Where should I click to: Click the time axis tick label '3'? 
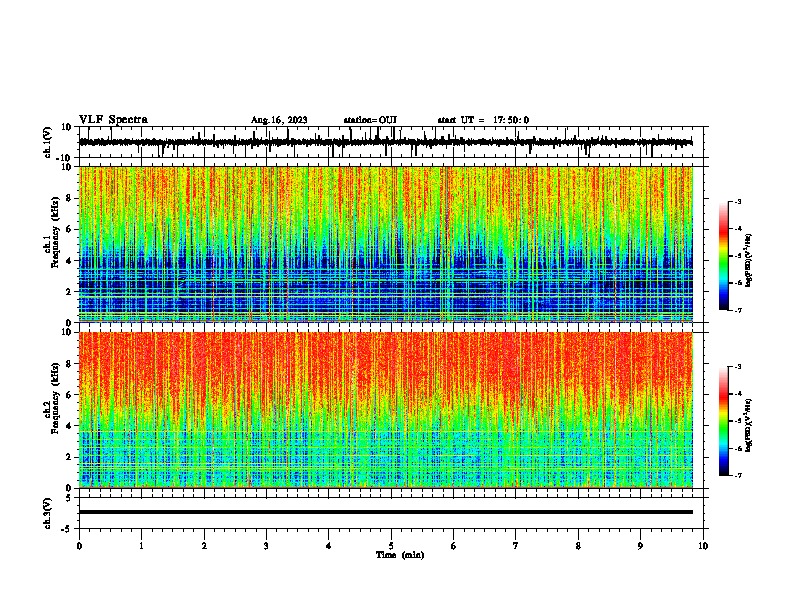pos(266,546)
